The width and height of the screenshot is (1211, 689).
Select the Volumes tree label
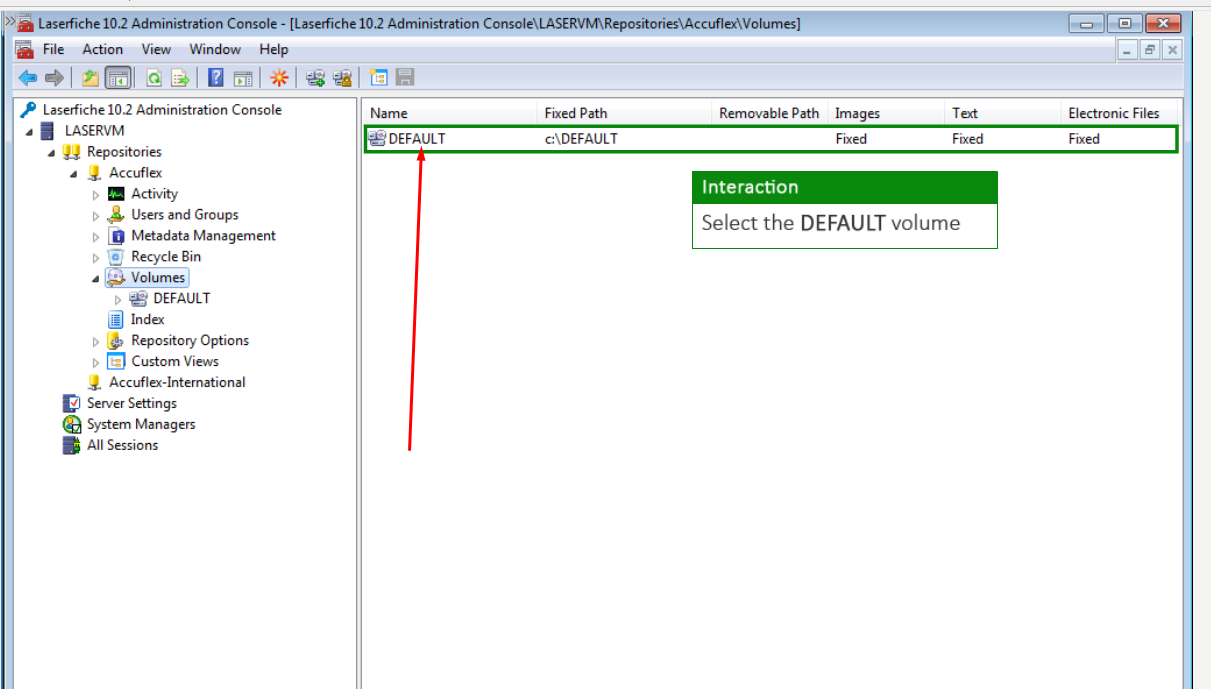[158, 278]
